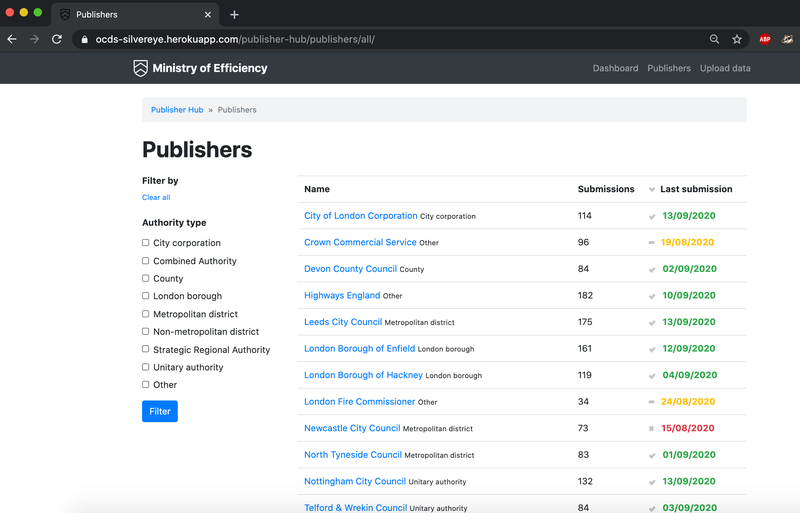
Task: Select the Metropolitan district checkbox
Action: click(145, 313)
